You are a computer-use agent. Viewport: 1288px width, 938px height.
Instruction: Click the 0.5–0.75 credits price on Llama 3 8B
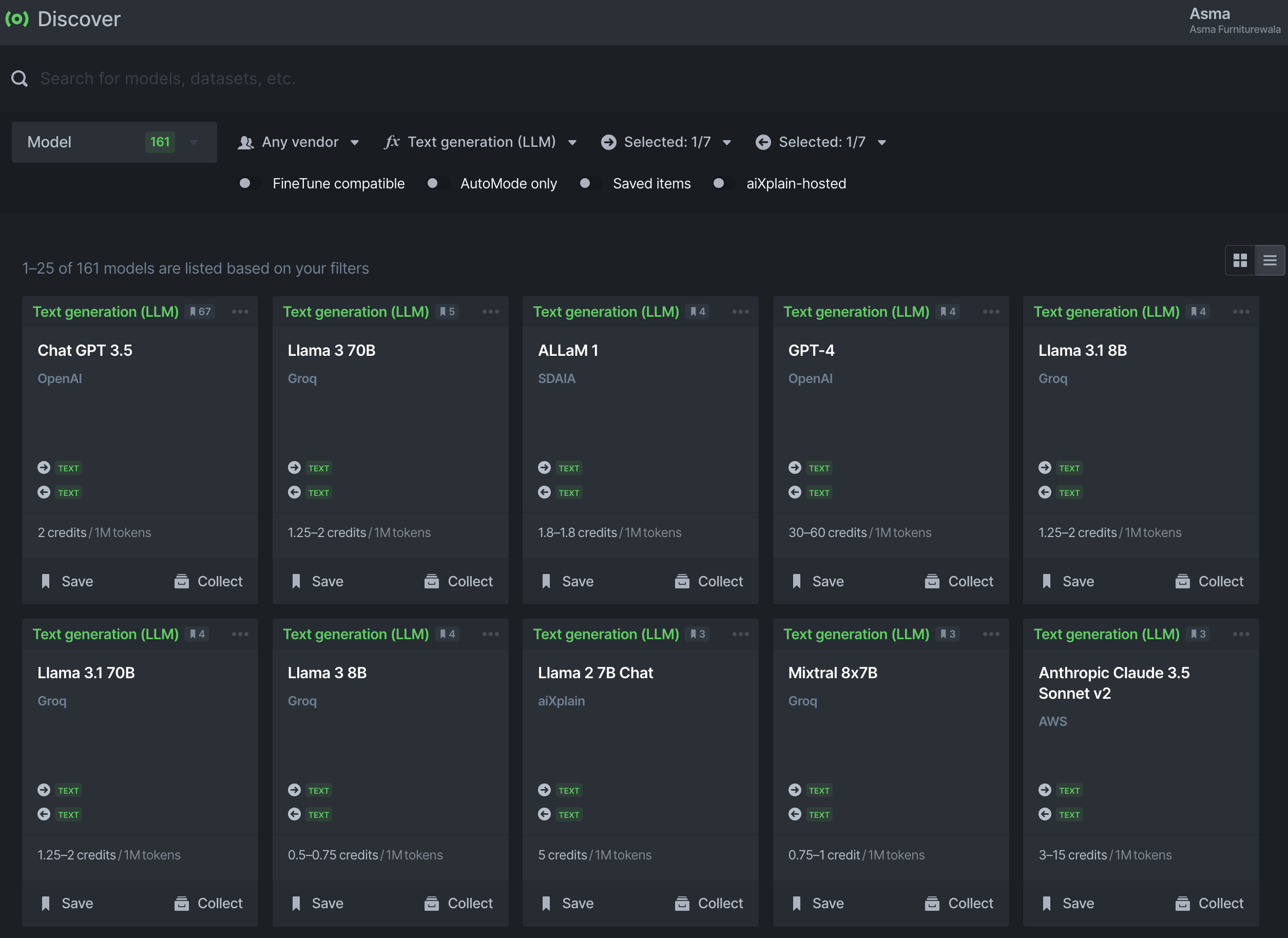pos(365,855)
